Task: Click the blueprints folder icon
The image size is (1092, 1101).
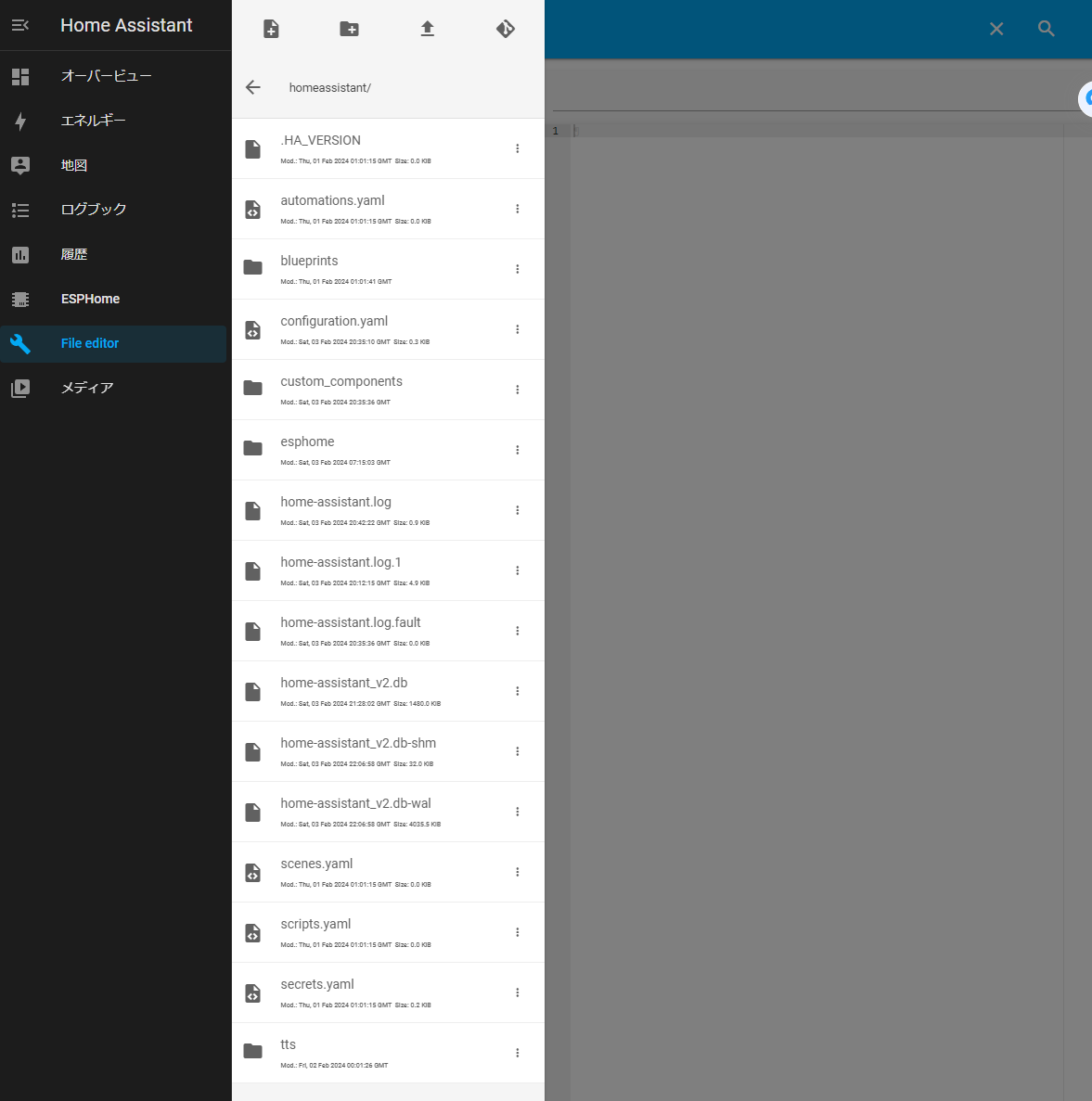Action: pyautogui.click(x=252, y=267)
